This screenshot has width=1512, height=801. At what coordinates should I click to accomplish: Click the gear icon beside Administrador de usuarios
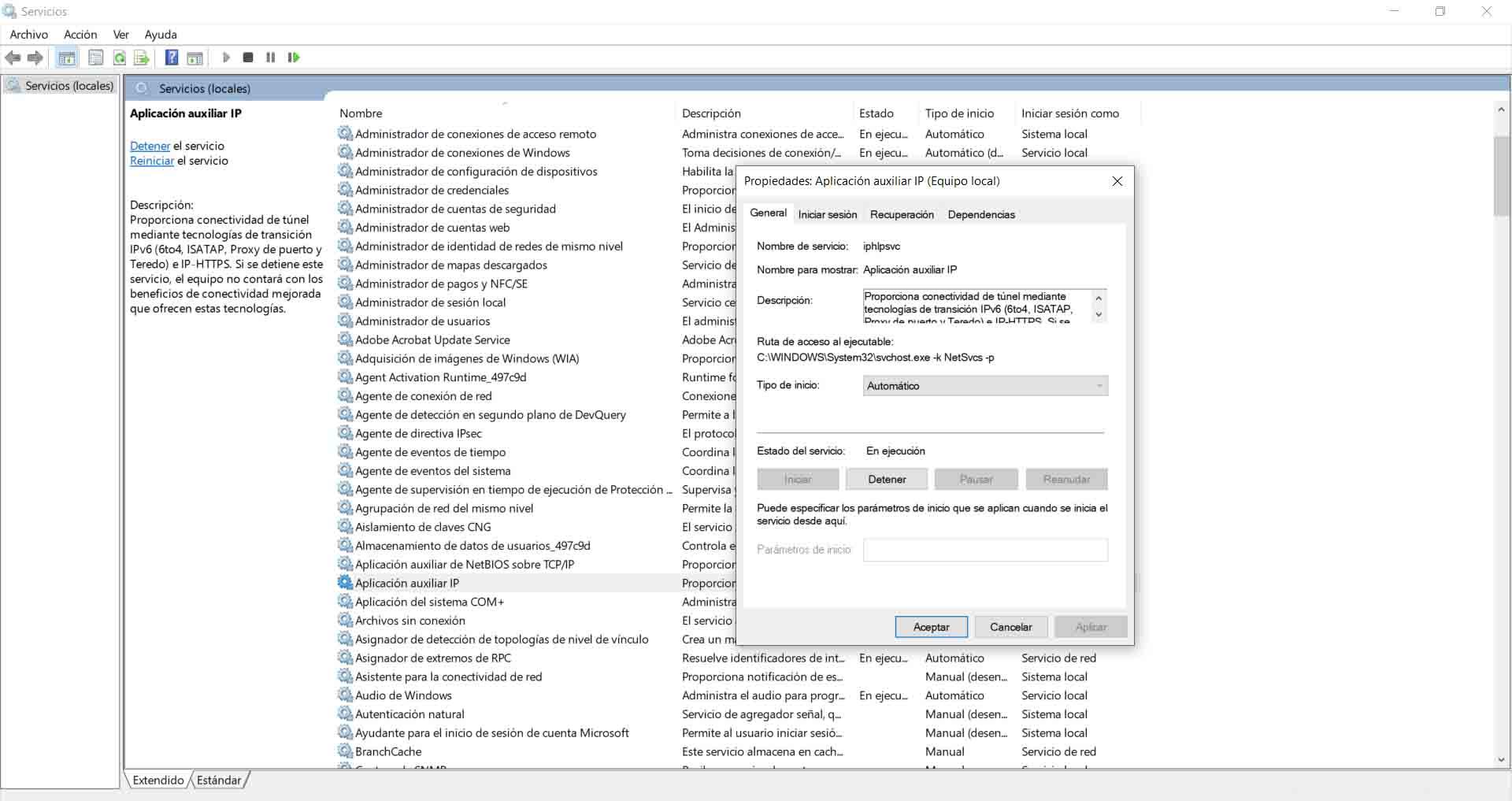[345, 321]
